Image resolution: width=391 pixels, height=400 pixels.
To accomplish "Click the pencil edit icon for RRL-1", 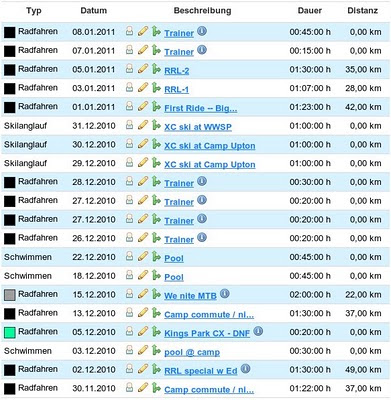I will point(143,88).
